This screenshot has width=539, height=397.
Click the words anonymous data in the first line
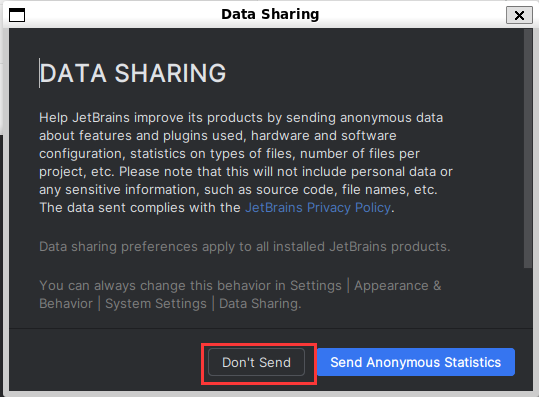point(392,118)
